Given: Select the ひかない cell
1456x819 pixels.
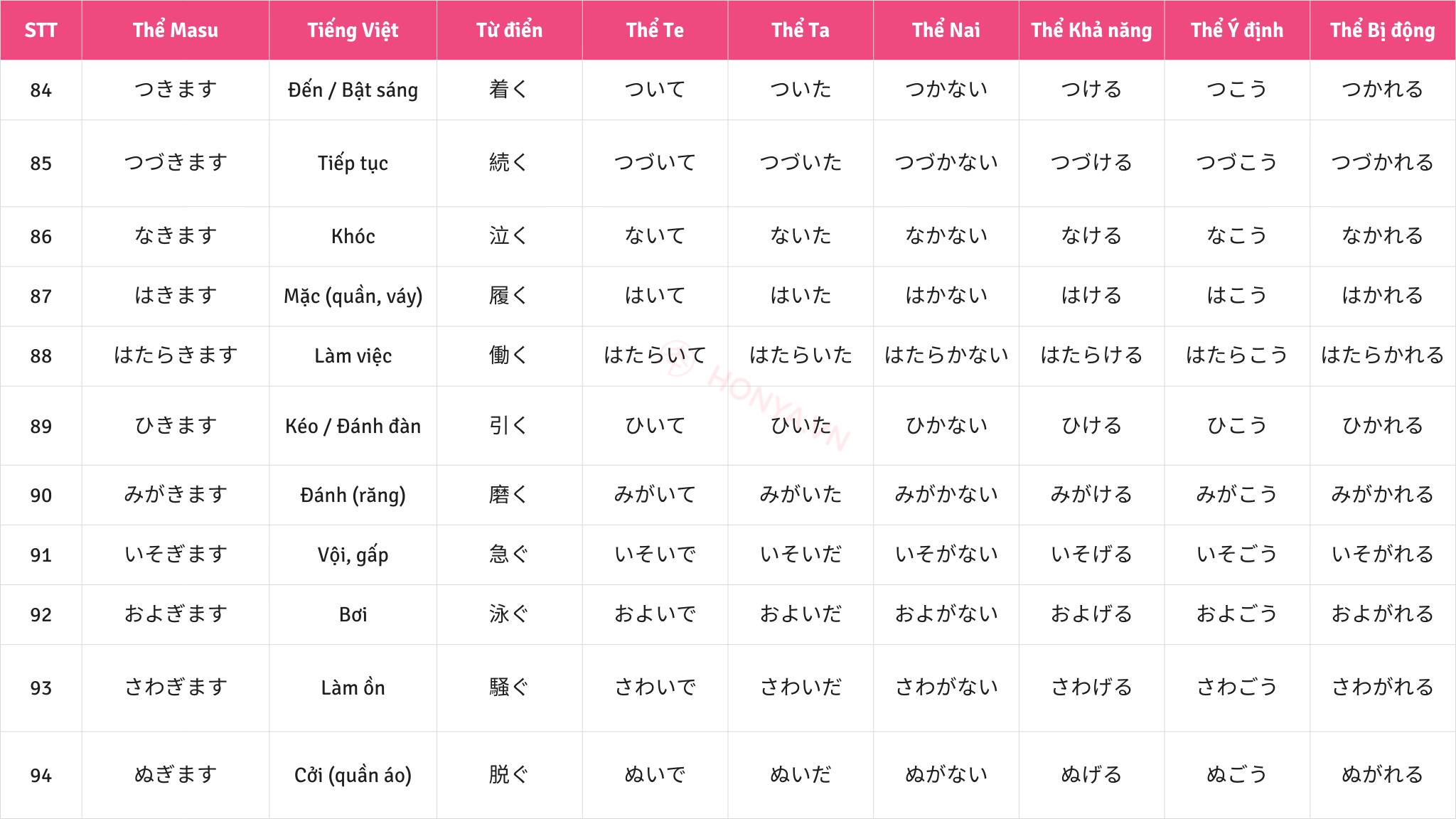Looking at the screenshot, I should (946, 426).
